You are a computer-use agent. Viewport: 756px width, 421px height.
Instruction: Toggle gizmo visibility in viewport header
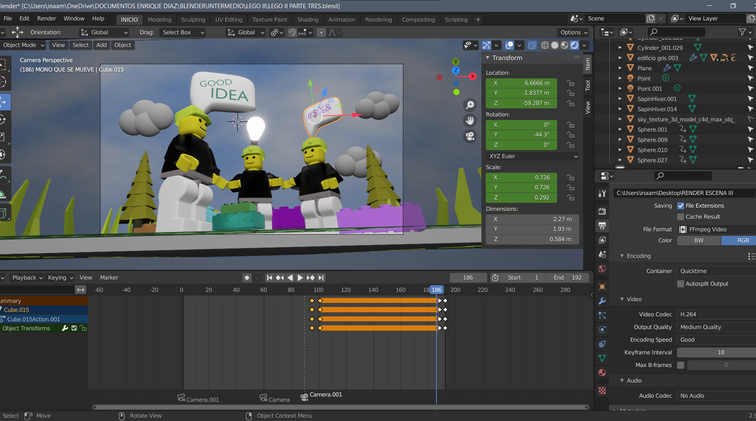(486, 45)
